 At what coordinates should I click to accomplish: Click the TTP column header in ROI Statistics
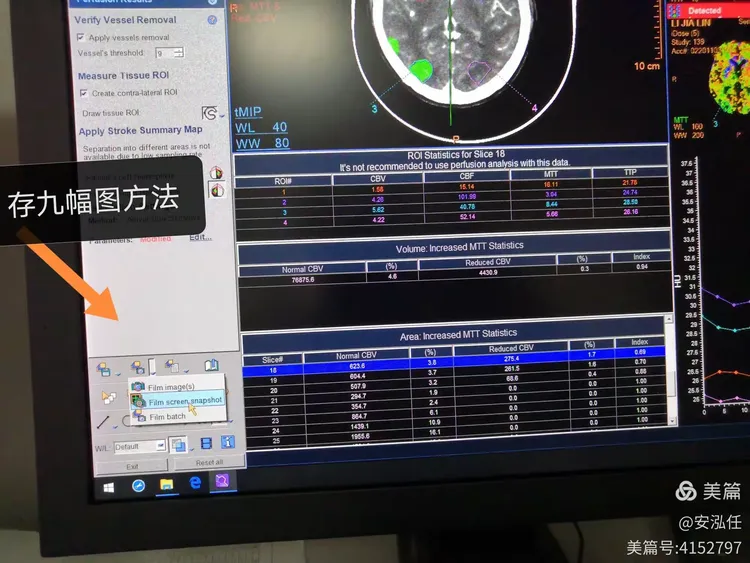pyautogui.click(x=630, y=172)
